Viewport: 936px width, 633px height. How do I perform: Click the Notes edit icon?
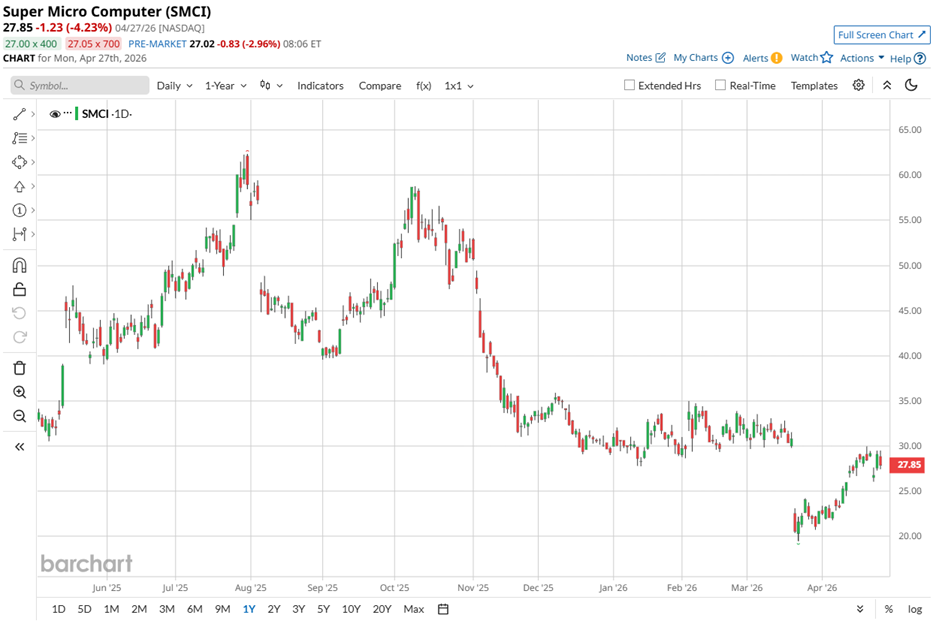660,57
